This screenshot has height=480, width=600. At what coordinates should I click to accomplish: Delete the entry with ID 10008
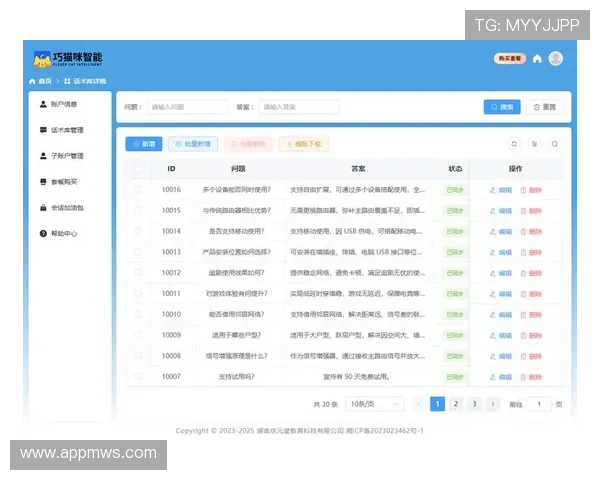tap(532, 356)
